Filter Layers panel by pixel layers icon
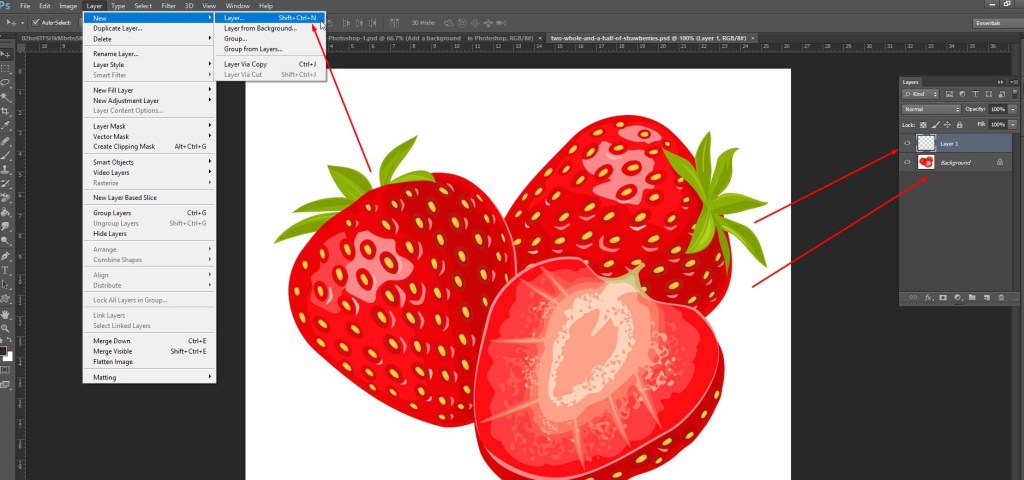The image size is (1024, 480). [950, 94]
